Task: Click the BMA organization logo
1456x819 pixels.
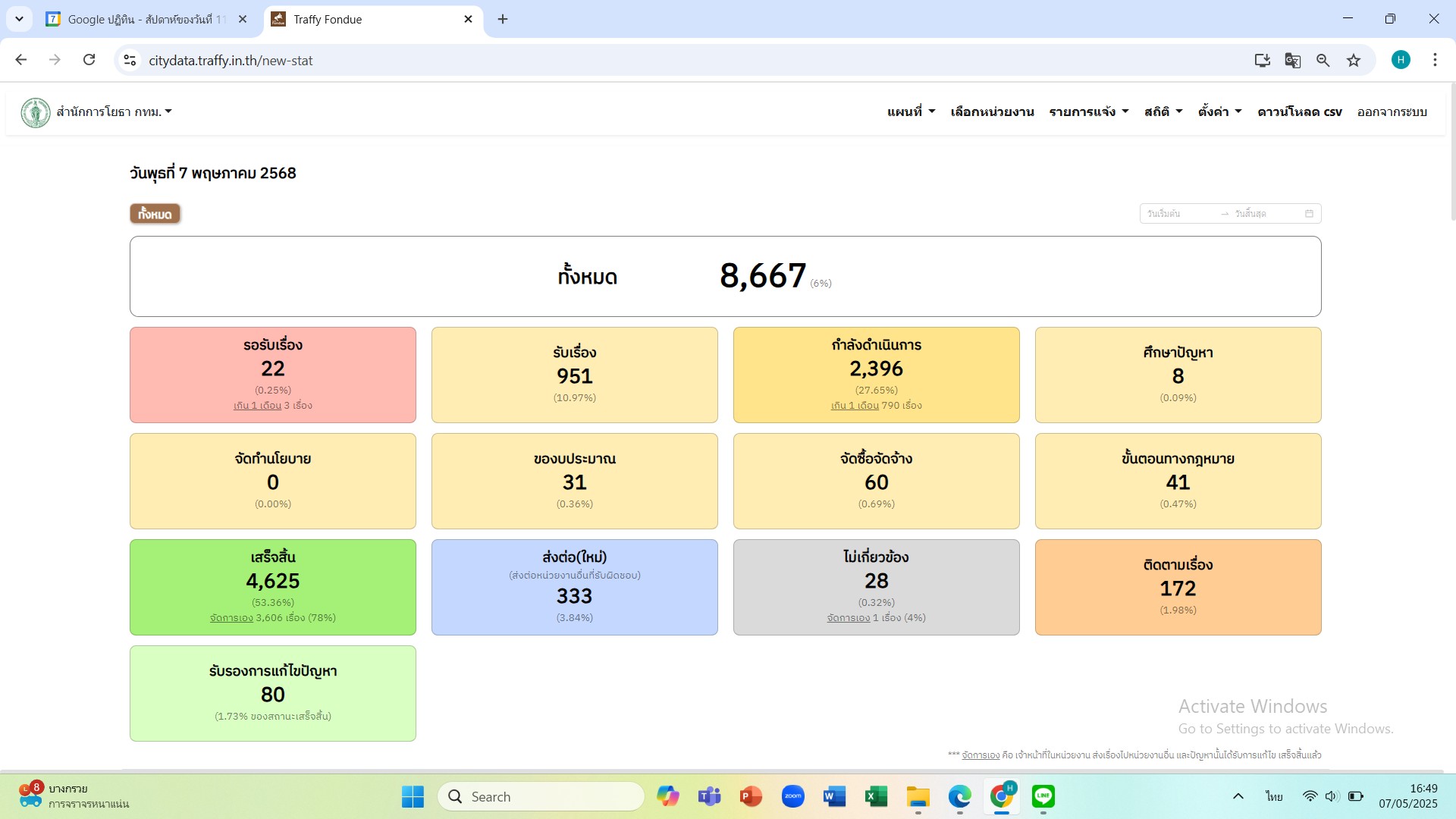Action: click(x=36, y=112)
